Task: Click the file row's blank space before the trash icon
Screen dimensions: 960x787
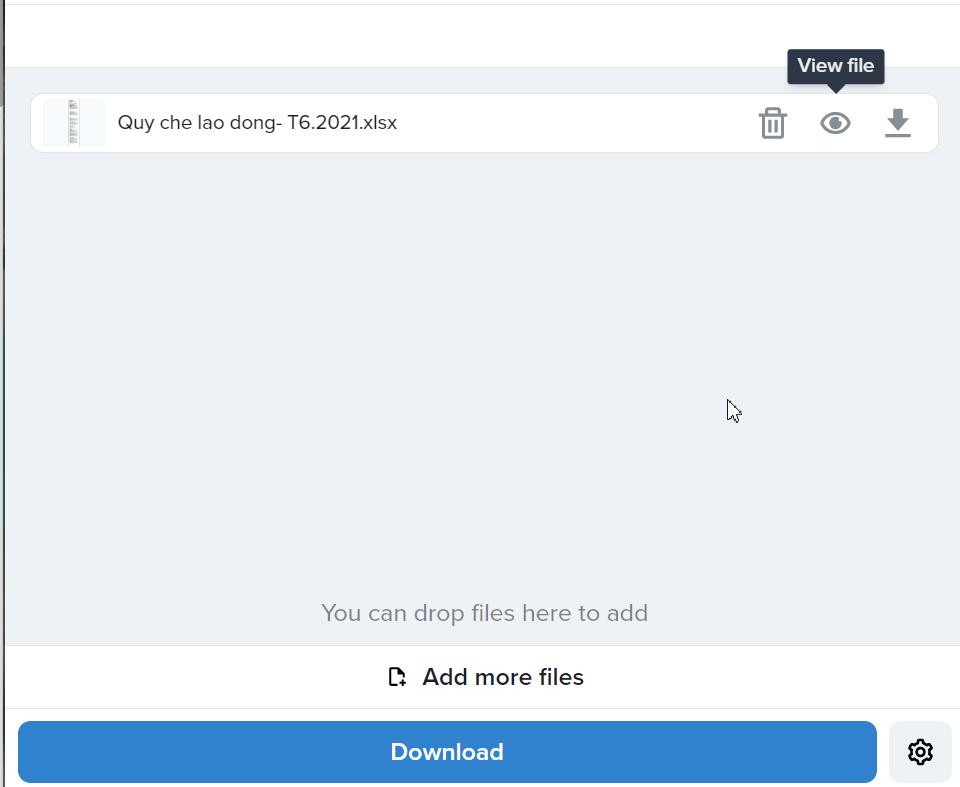Action: pos(580,123)
